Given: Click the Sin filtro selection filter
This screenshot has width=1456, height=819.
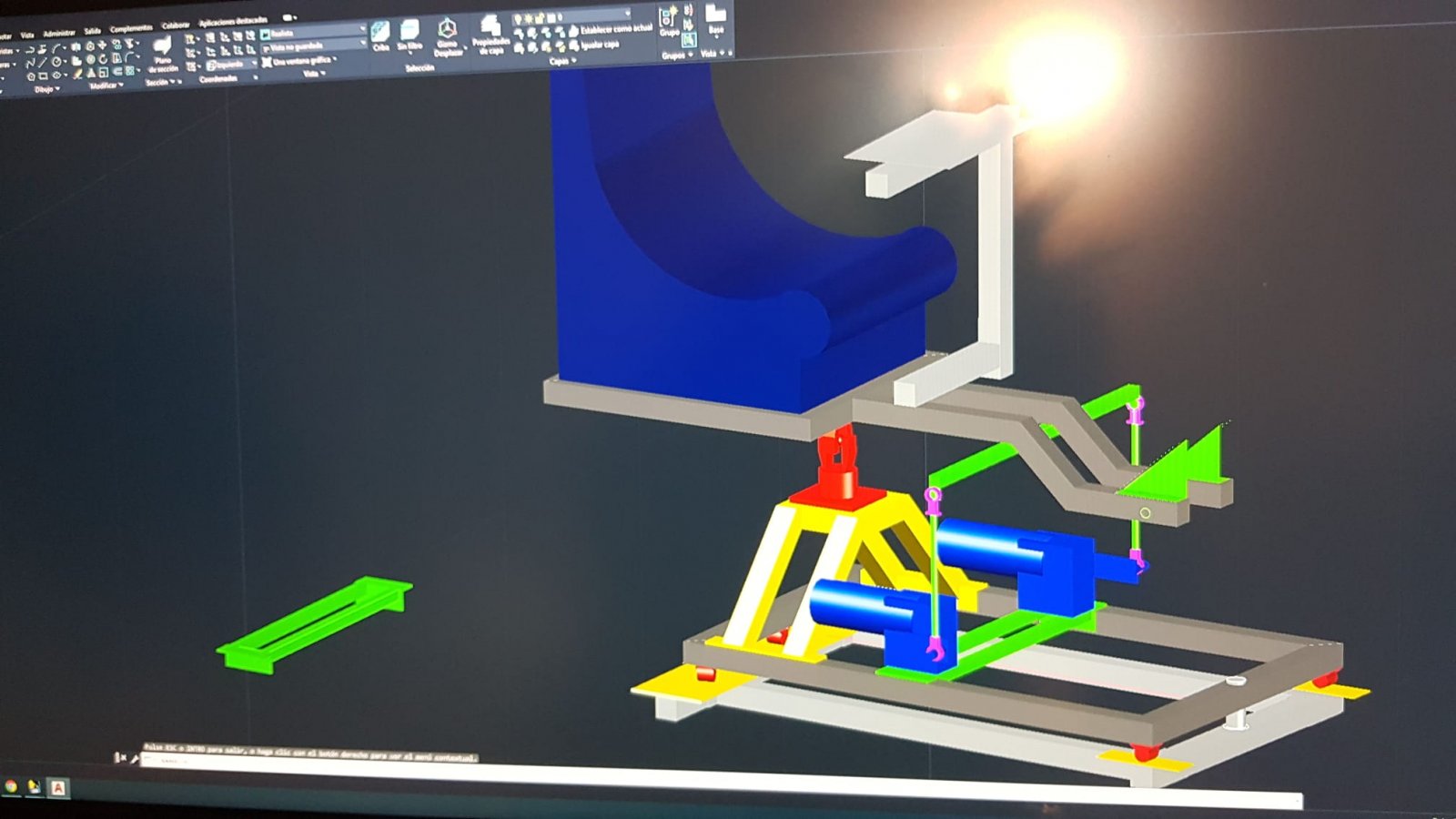Looking at the screenshot, I should pos(409,35).
